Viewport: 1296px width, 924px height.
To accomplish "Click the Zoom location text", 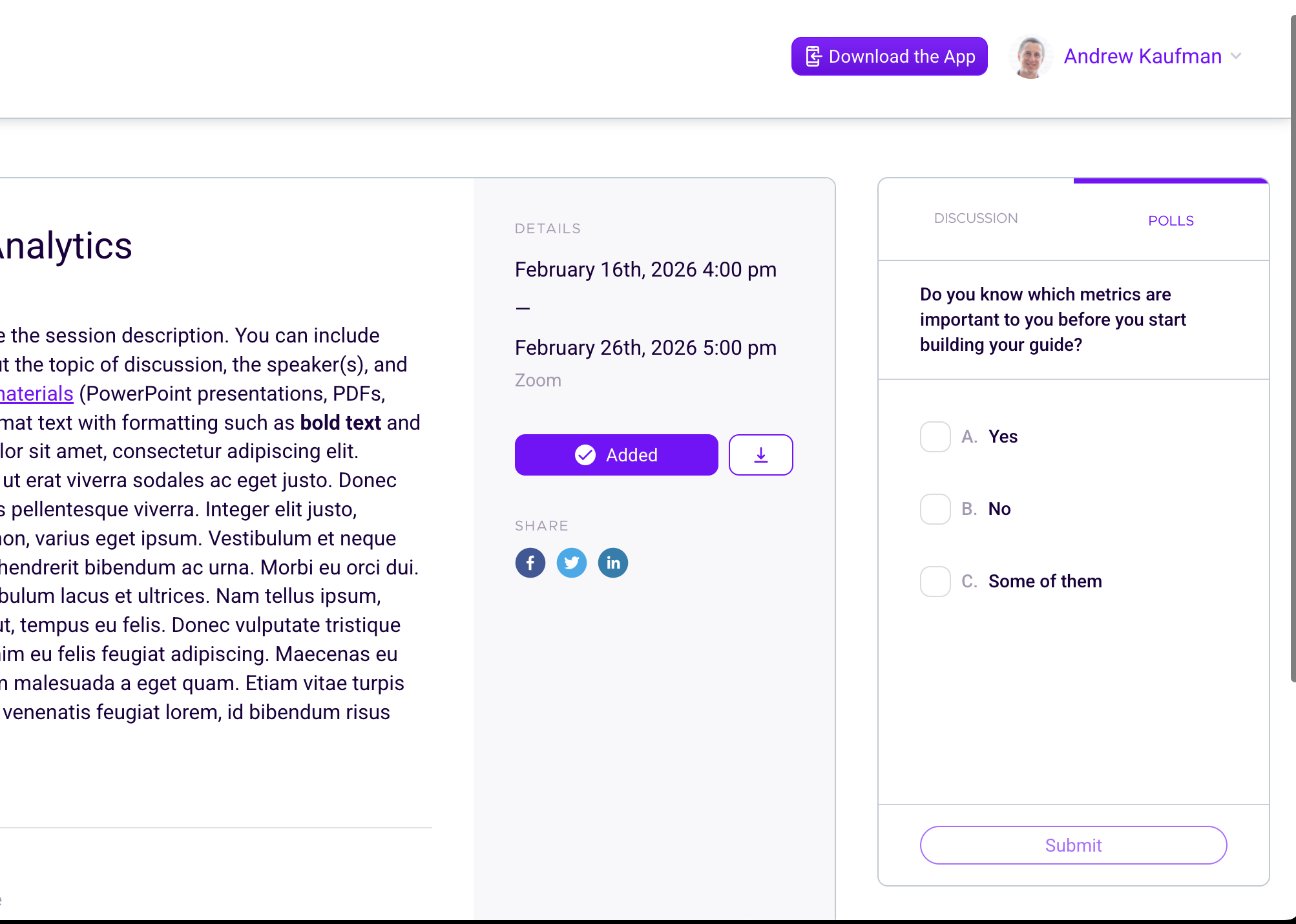I will point(538,381).
